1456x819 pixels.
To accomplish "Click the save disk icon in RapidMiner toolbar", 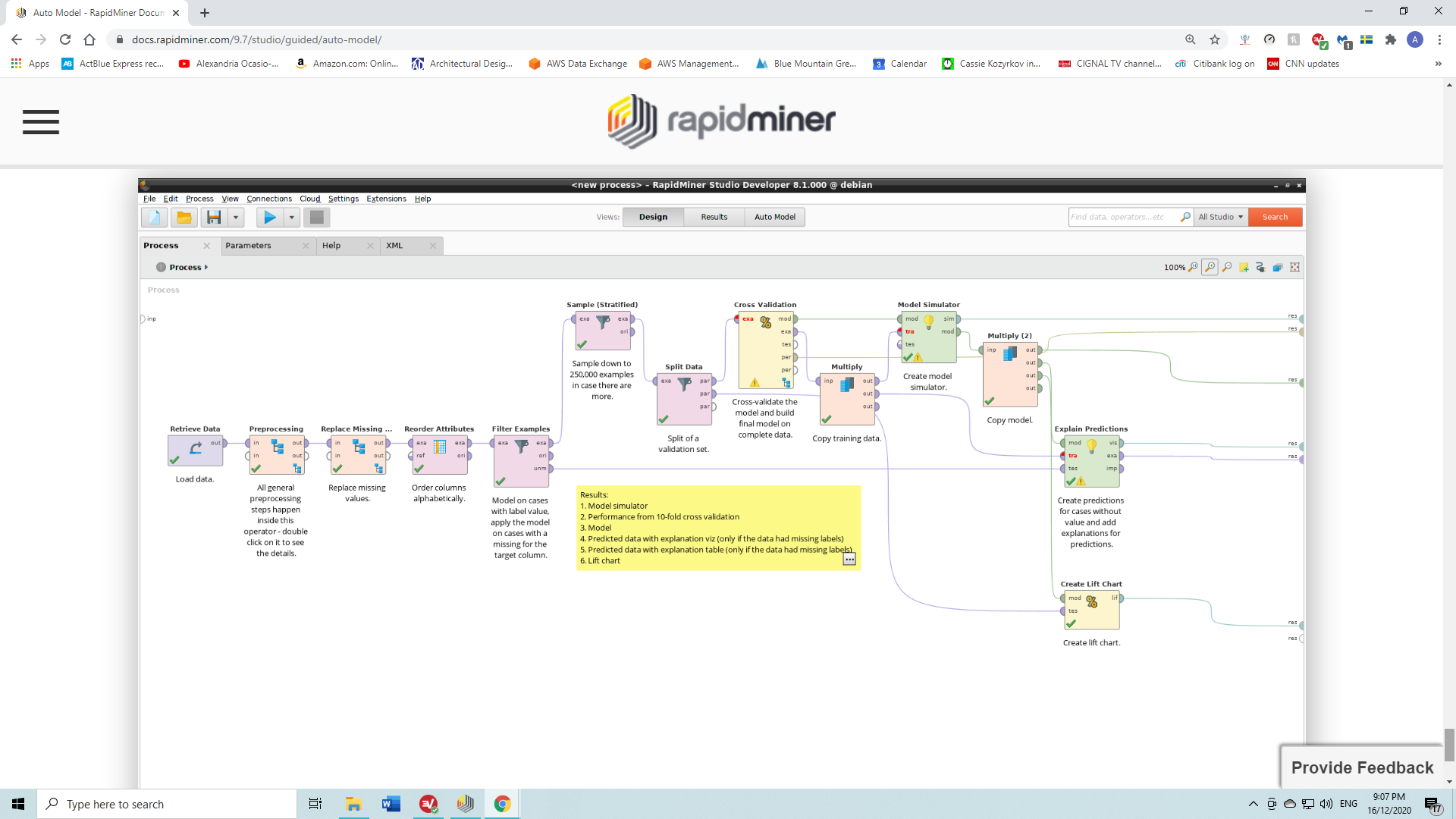I will coord(214,218).
